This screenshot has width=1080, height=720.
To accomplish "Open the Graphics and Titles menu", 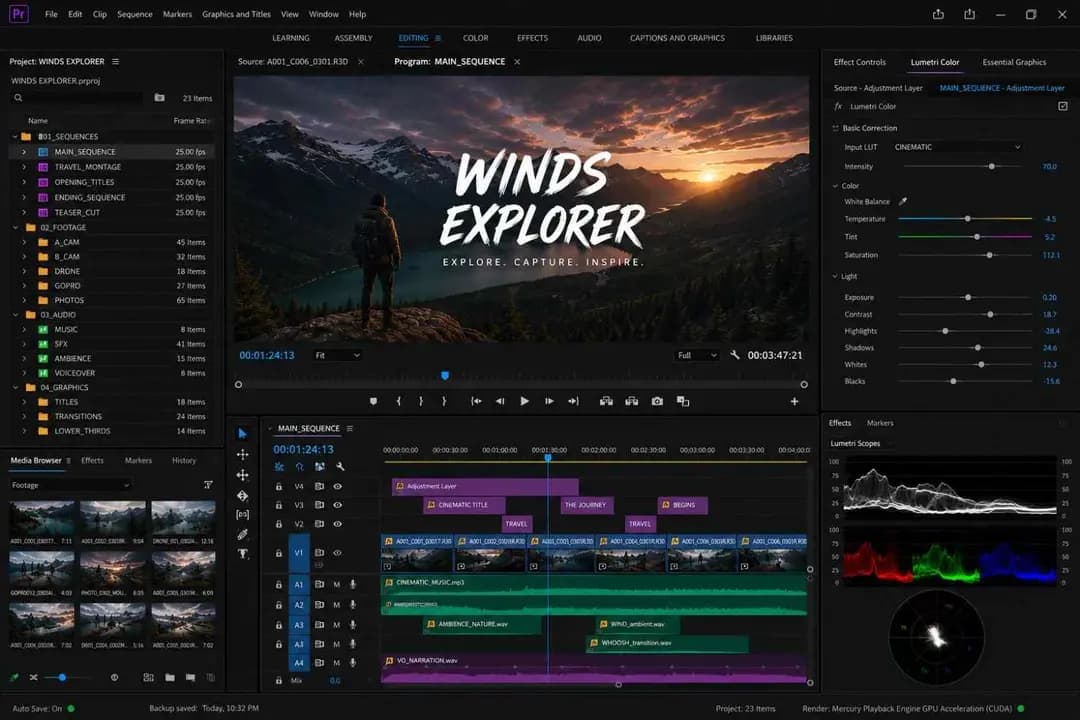I will click(236, 14).
